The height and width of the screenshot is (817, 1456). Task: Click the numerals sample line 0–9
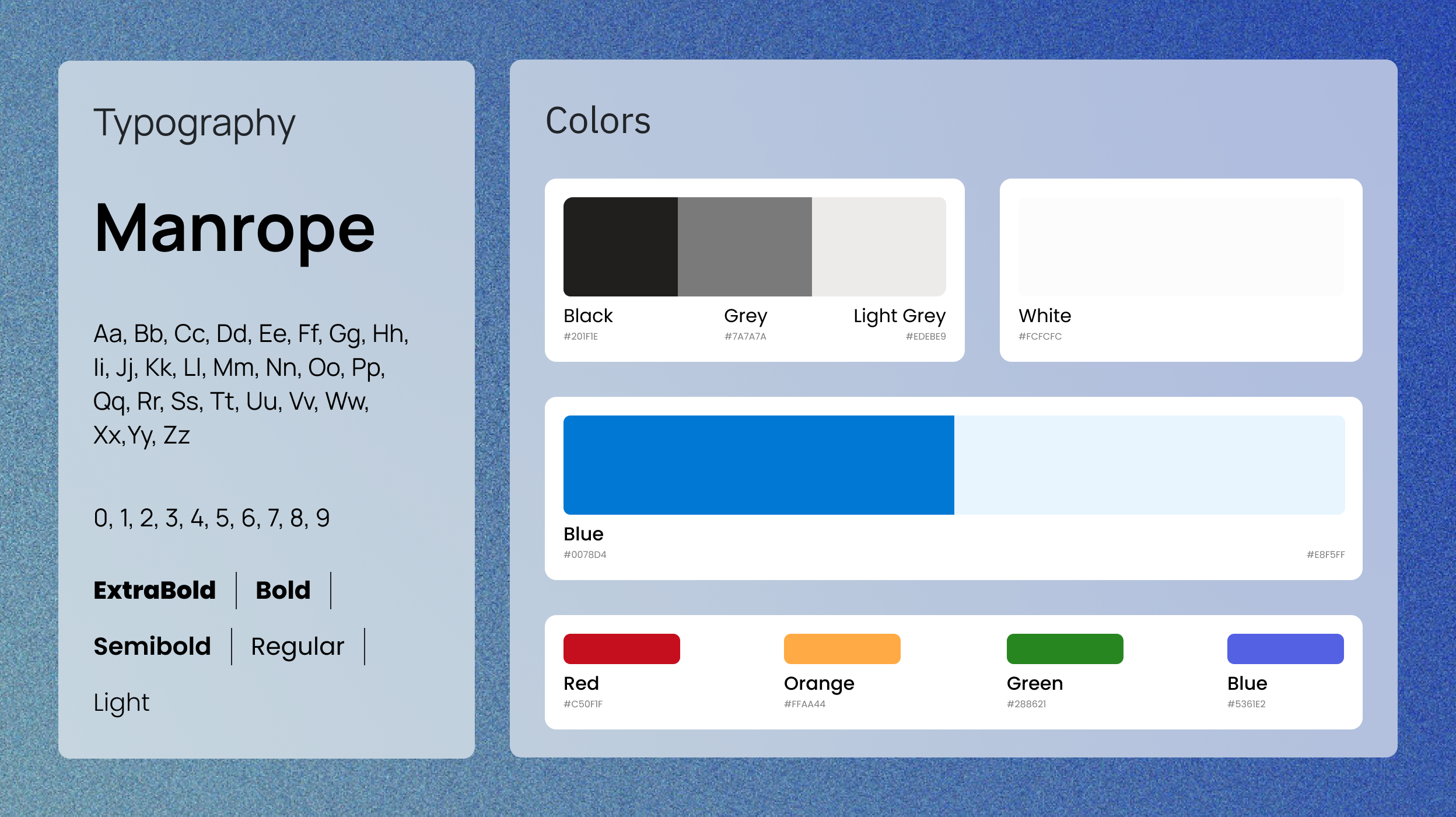pos(212,518)
